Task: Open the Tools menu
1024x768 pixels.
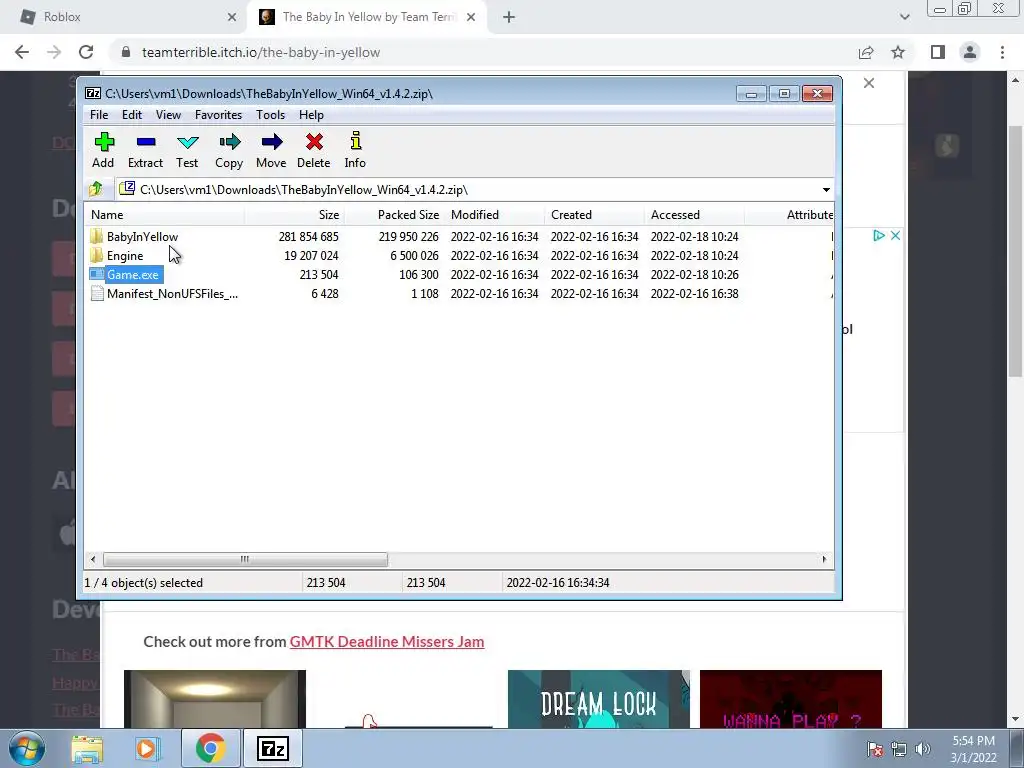Action: pos(270,115)
